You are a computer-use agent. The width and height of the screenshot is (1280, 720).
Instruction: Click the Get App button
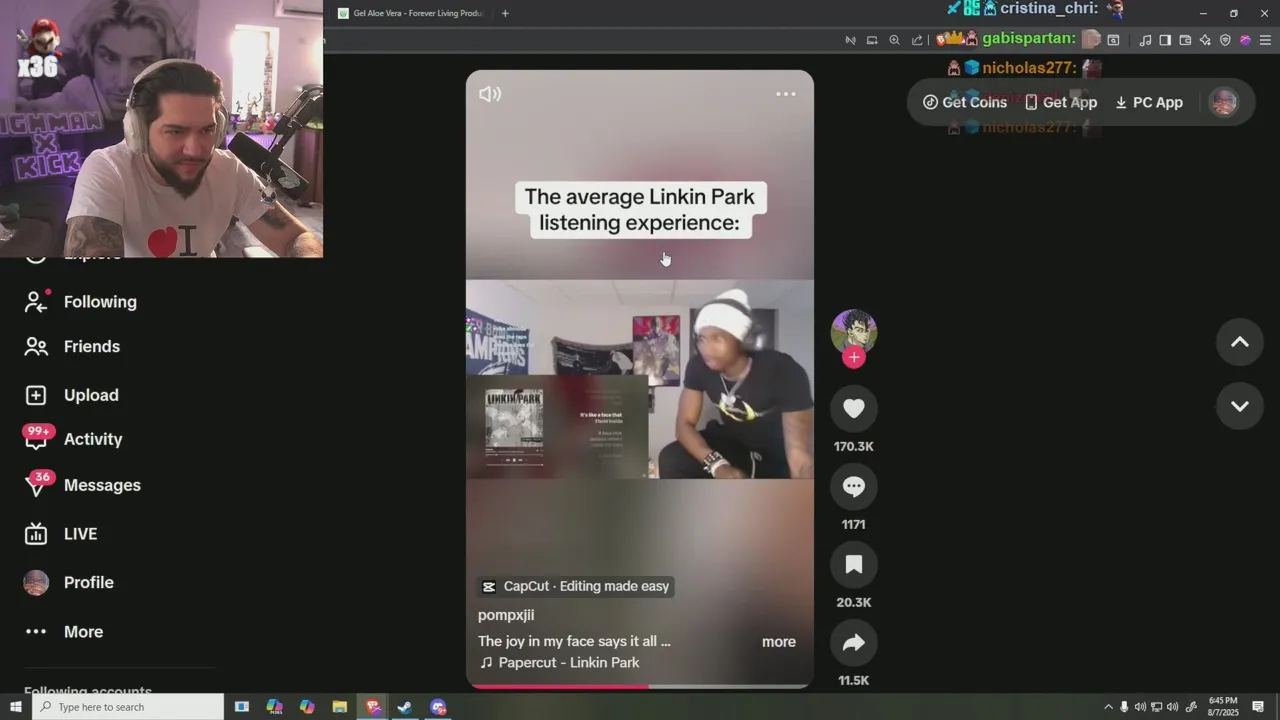coord(1061,102)
